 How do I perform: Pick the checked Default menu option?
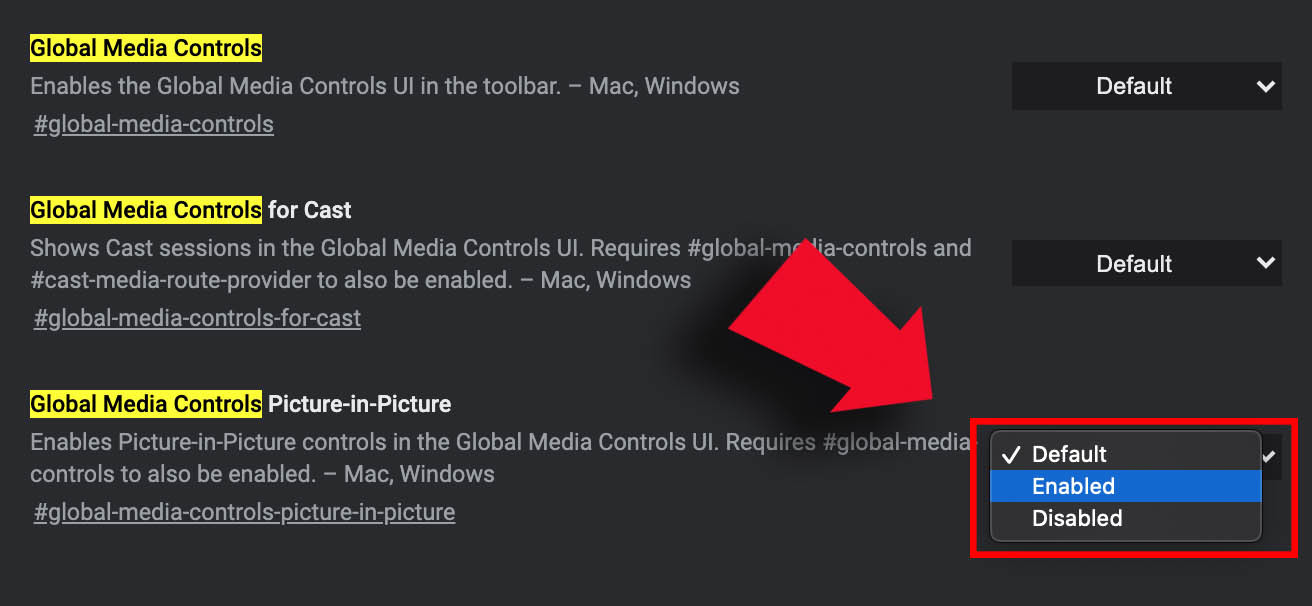1126,454
